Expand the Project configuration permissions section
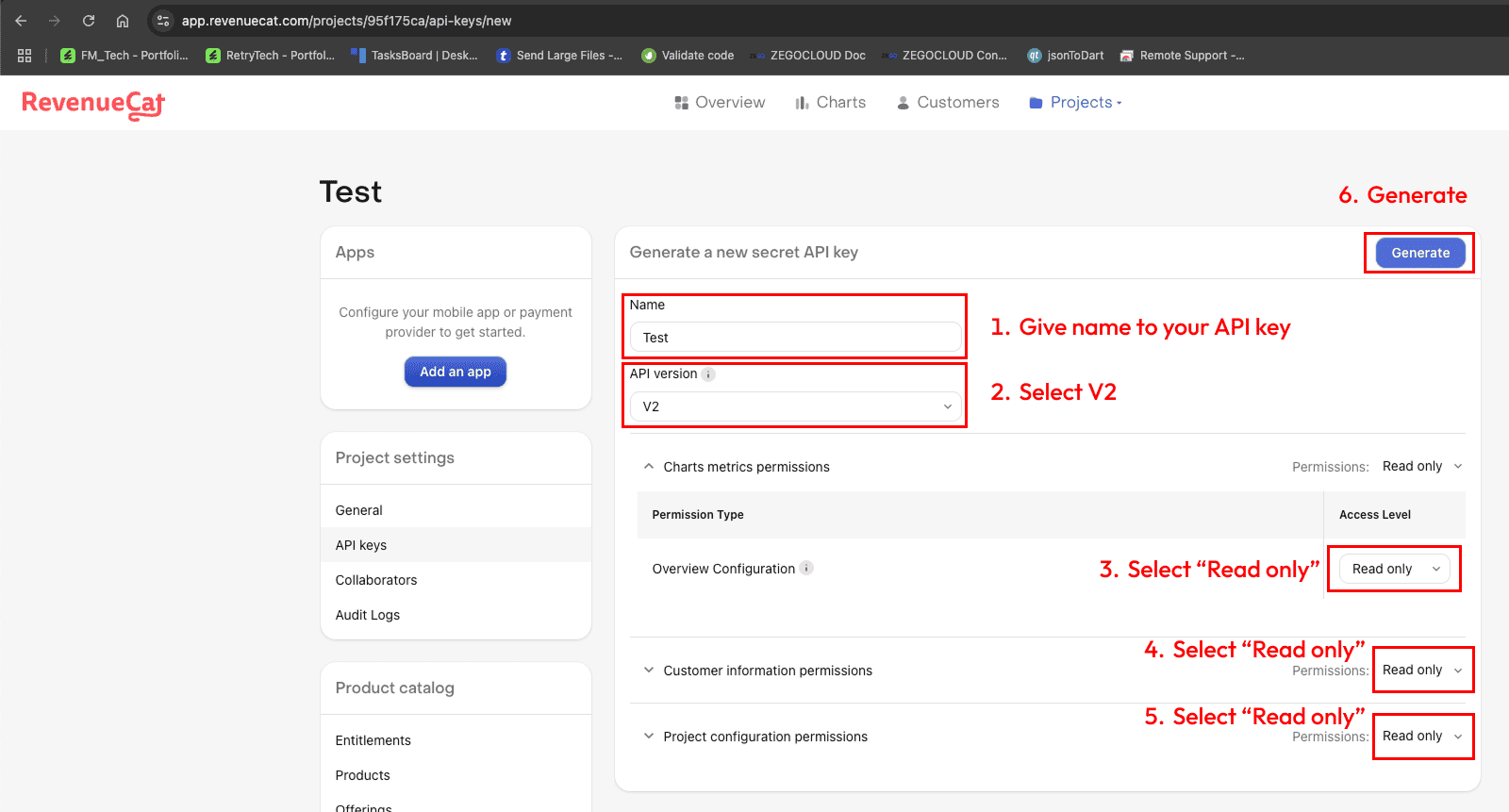This screenshot has height=812, width=1509. click(649, 737)
